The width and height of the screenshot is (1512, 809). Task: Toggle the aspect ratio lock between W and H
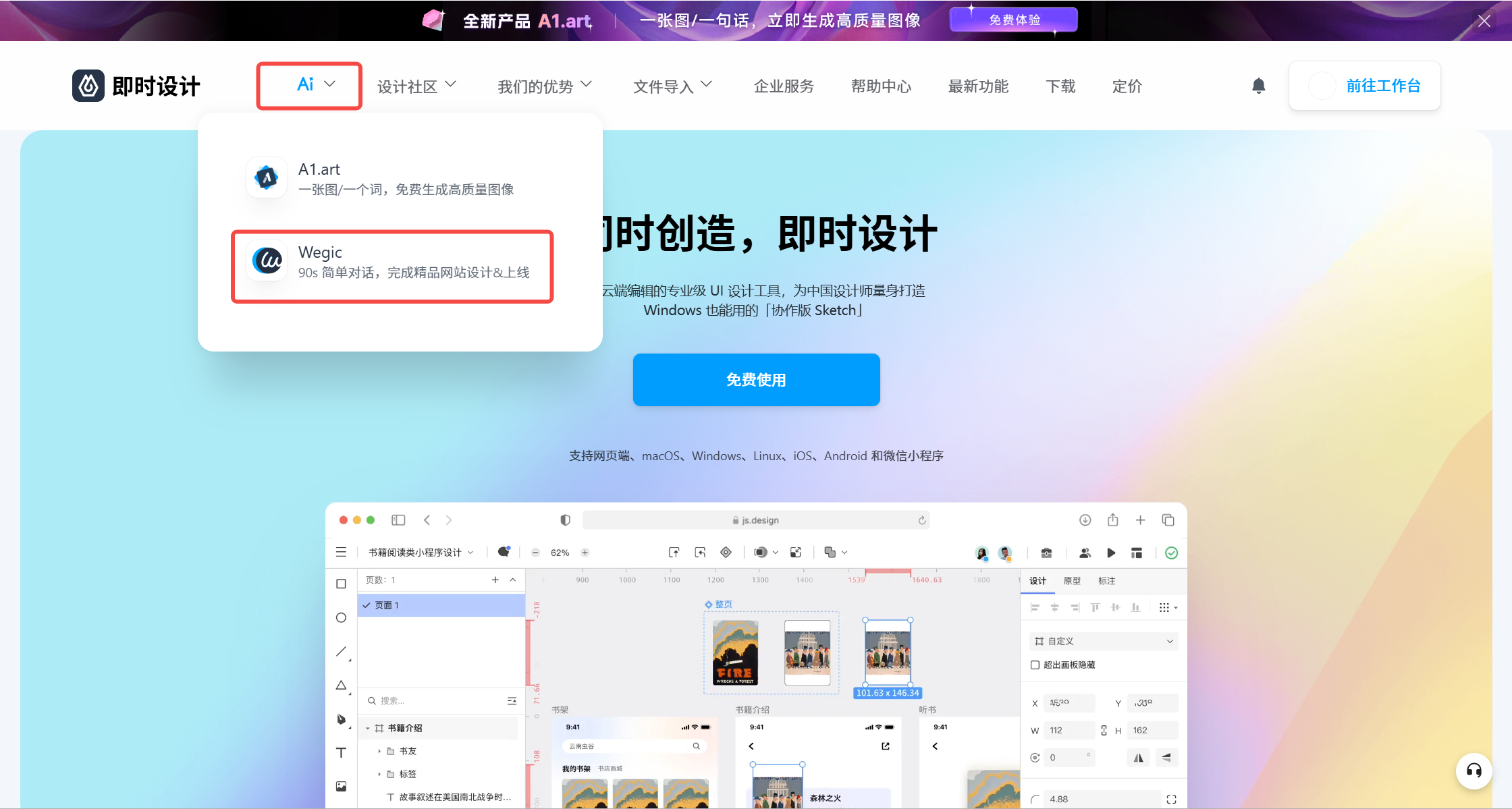pyautogui.click(x=1104, y=730)
